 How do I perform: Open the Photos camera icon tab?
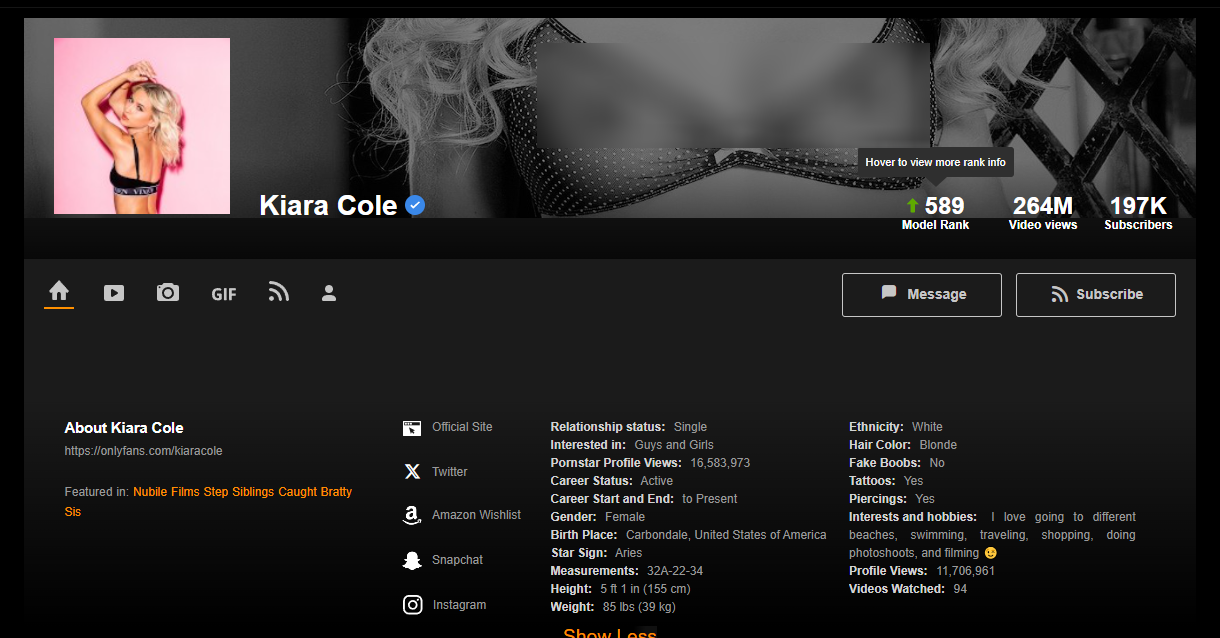(x=168, y=293)
